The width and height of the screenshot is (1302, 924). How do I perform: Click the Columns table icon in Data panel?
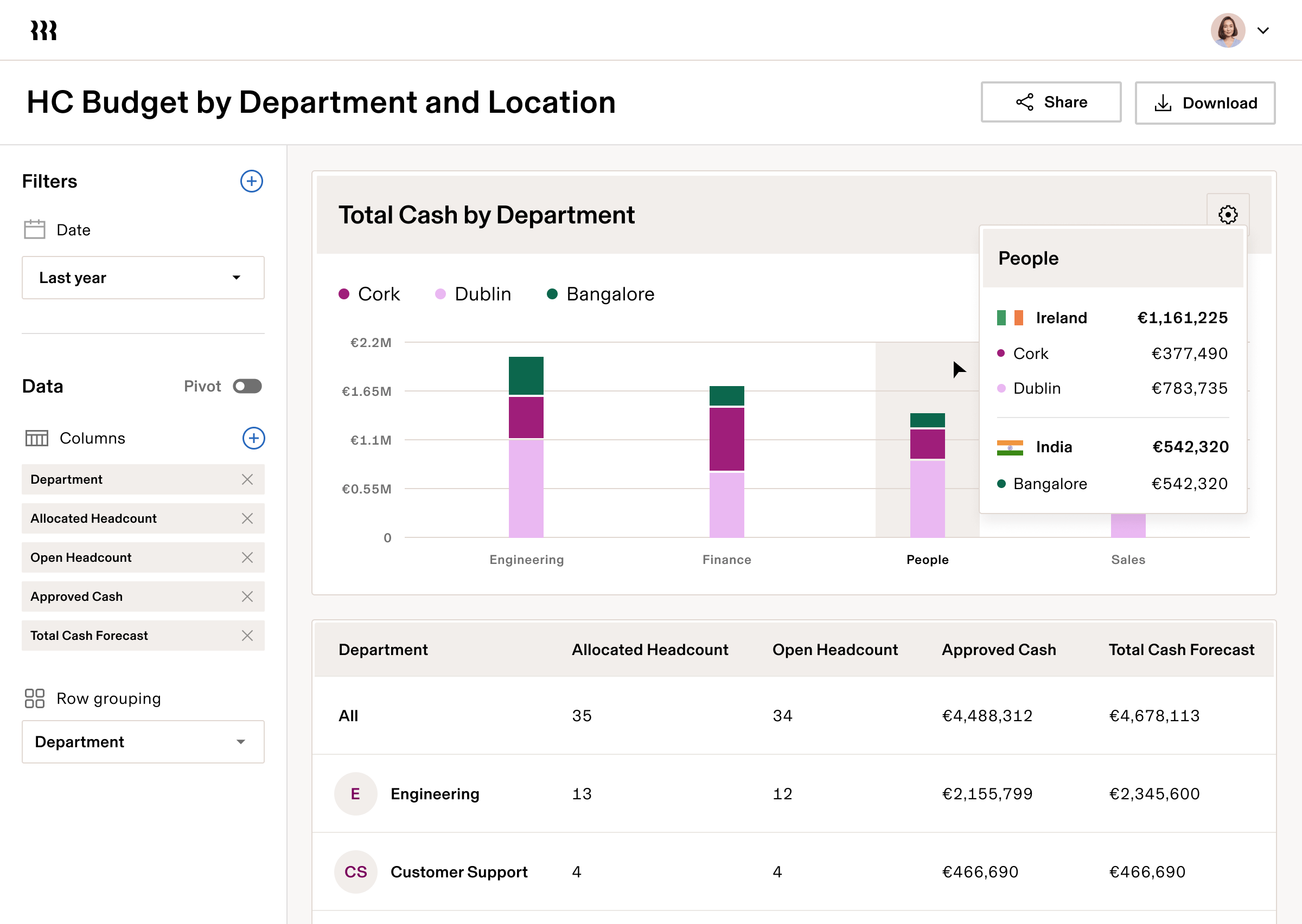coord(36,438)
